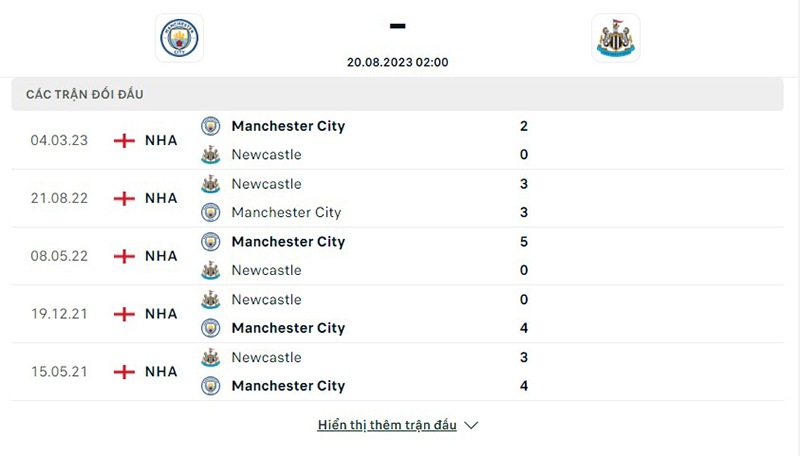Click England flag on 04.03.23 match

click(124, 140)
